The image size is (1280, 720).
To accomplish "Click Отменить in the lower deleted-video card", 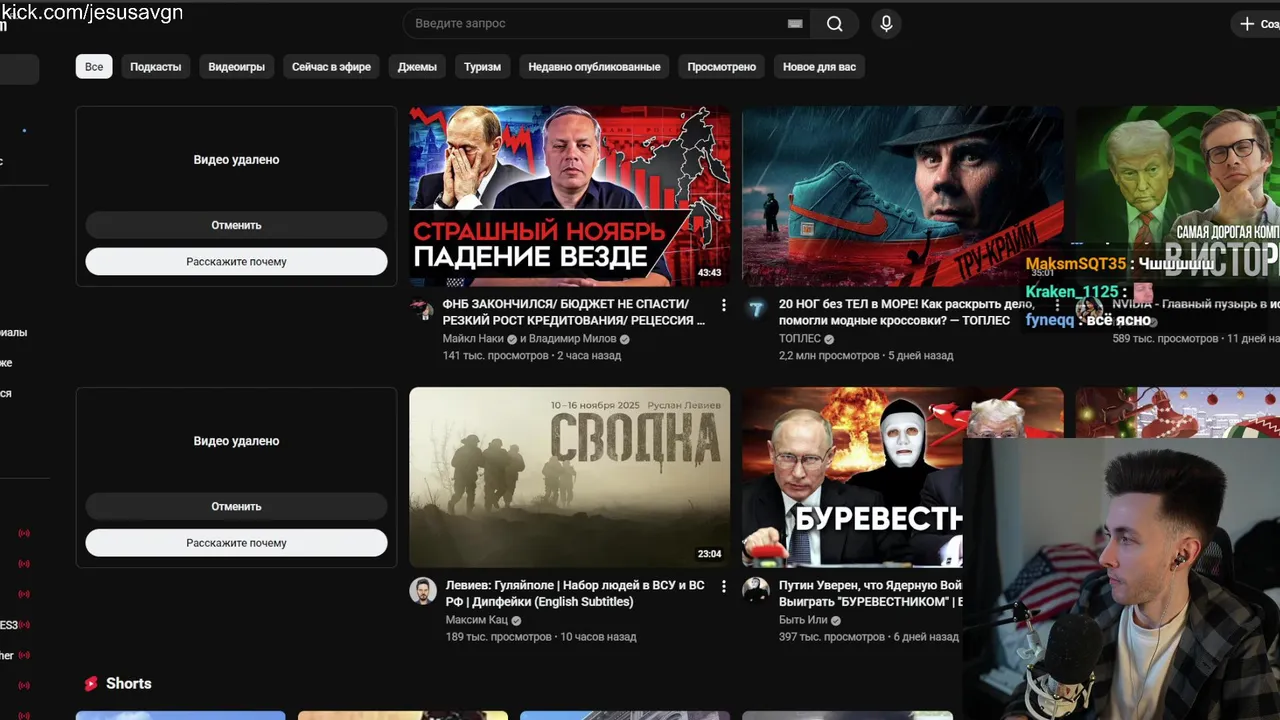I will coord(236,506).
